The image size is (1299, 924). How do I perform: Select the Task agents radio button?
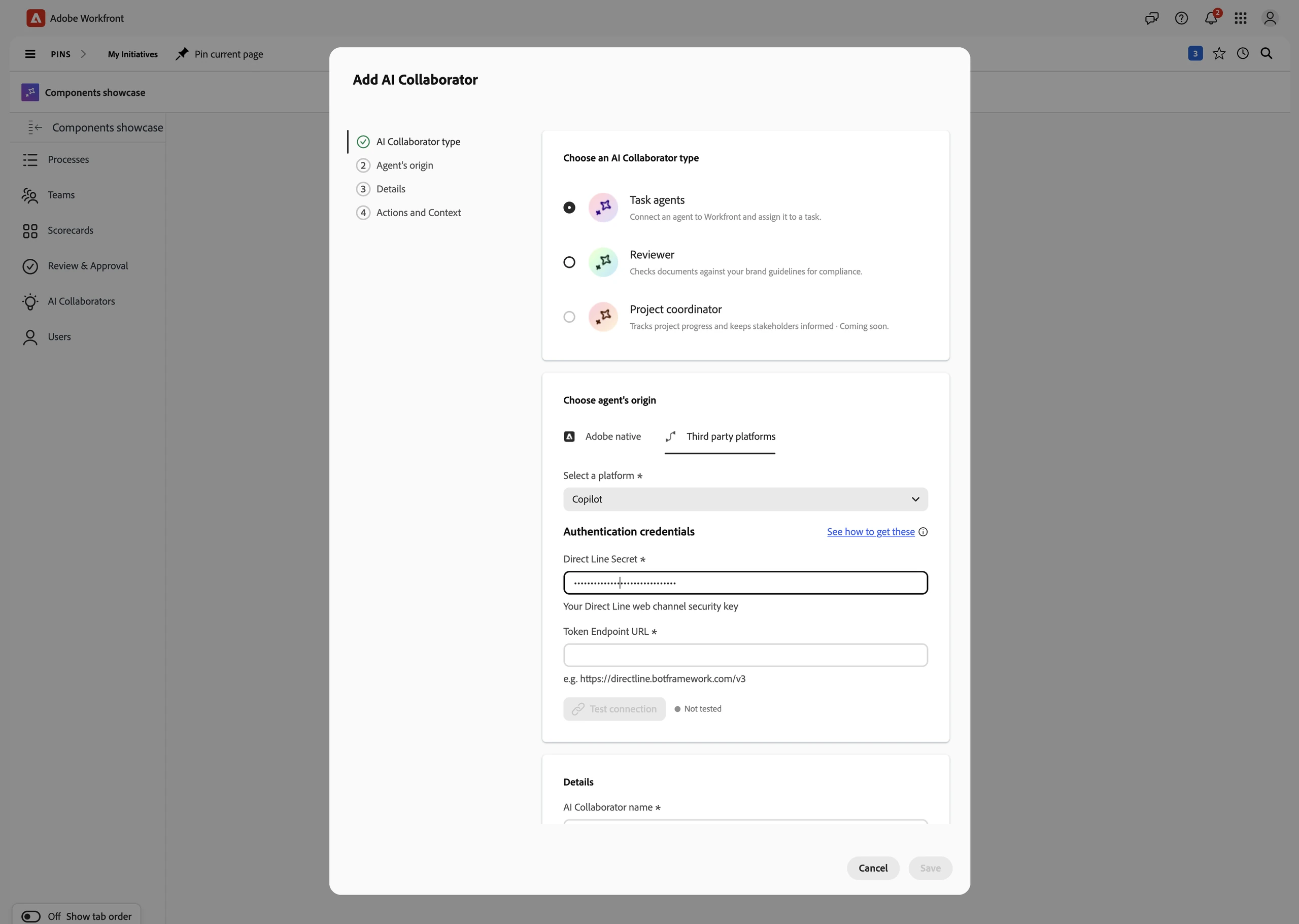coord(569,208)
